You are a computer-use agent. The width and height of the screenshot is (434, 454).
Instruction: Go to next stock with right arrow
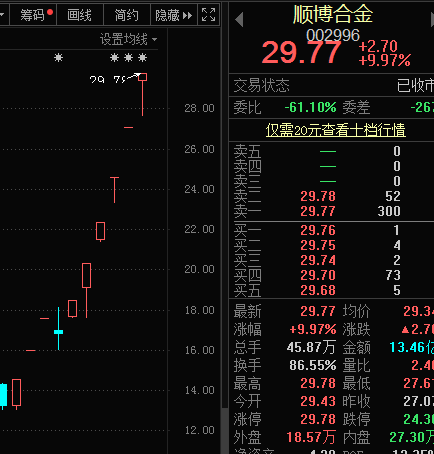(x=432, y=20)
